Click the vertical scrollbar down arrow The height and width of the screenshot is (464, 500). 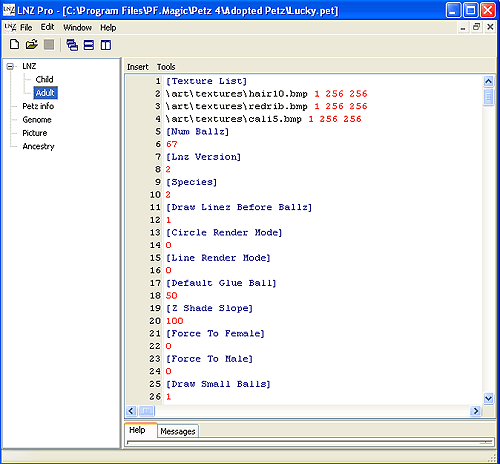(x=488, y=398)
